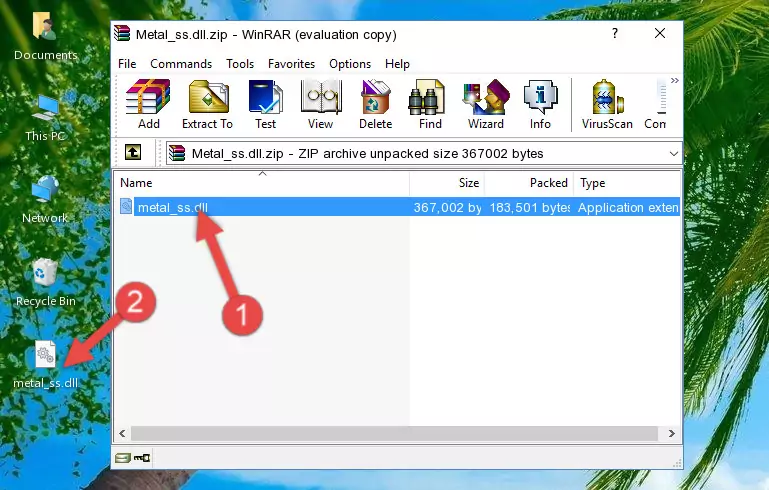Click the file icon of metal_ss.dll row
769x490 pixels.
point(126,206)
